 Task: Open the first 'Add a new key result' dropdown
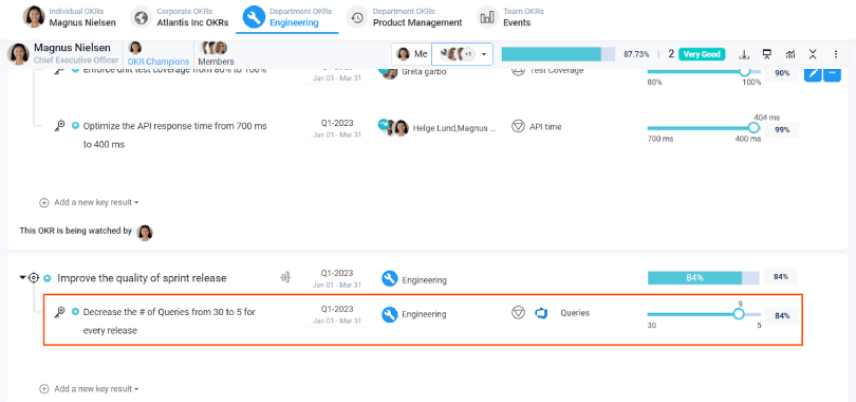[90, 202]
